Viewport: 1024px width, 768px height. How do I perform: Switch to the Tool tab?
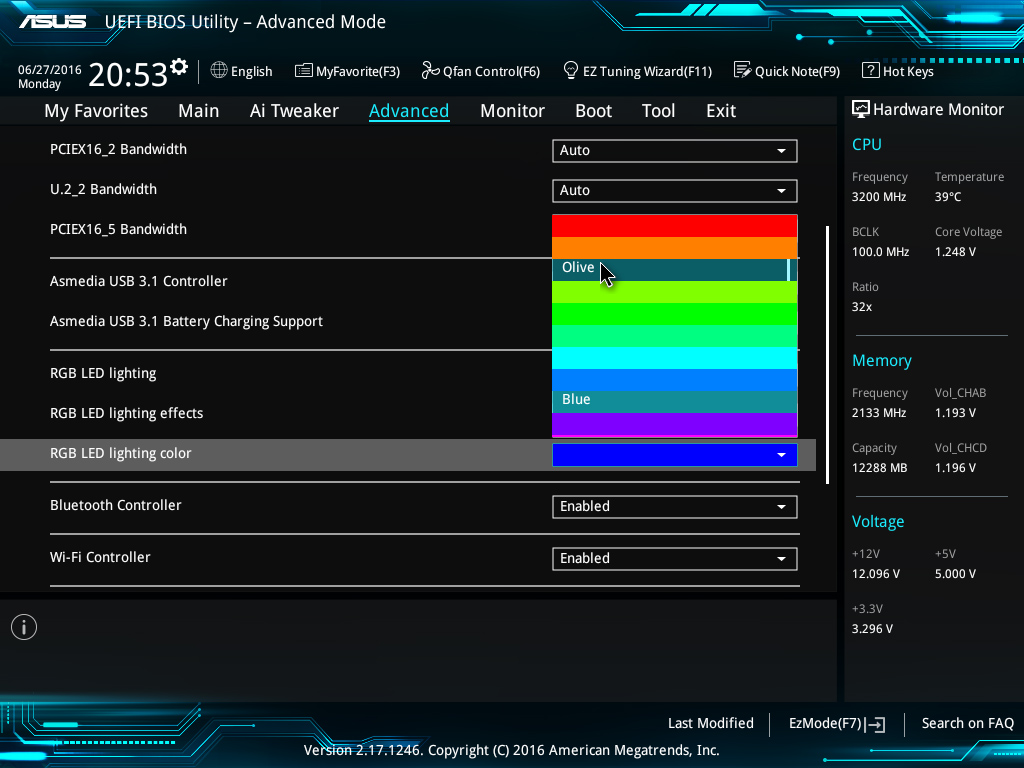(x=658, y=111)
